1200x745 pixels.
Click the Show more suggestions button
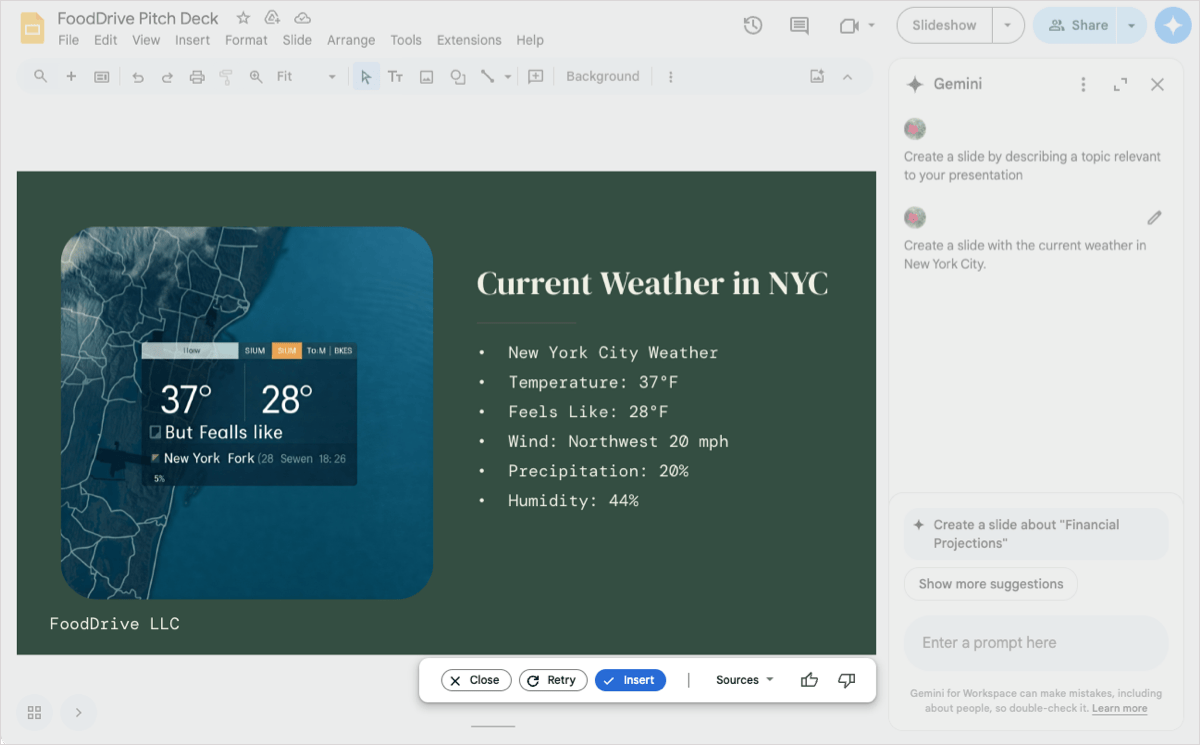pyautogui.click(x=991, y=584)
